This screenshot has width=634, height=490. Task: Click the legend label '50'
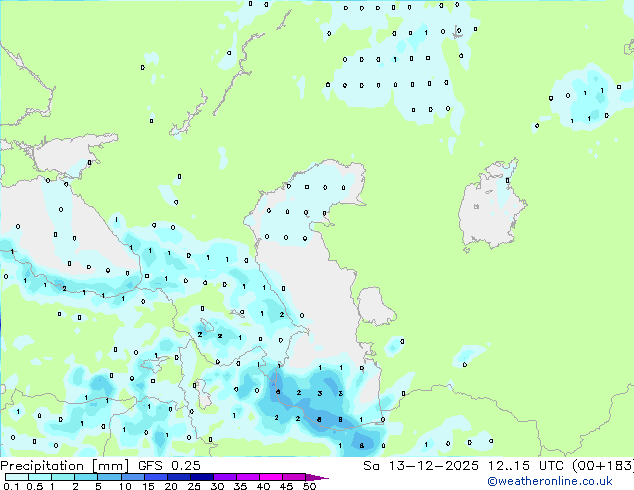tap(309, 486)
